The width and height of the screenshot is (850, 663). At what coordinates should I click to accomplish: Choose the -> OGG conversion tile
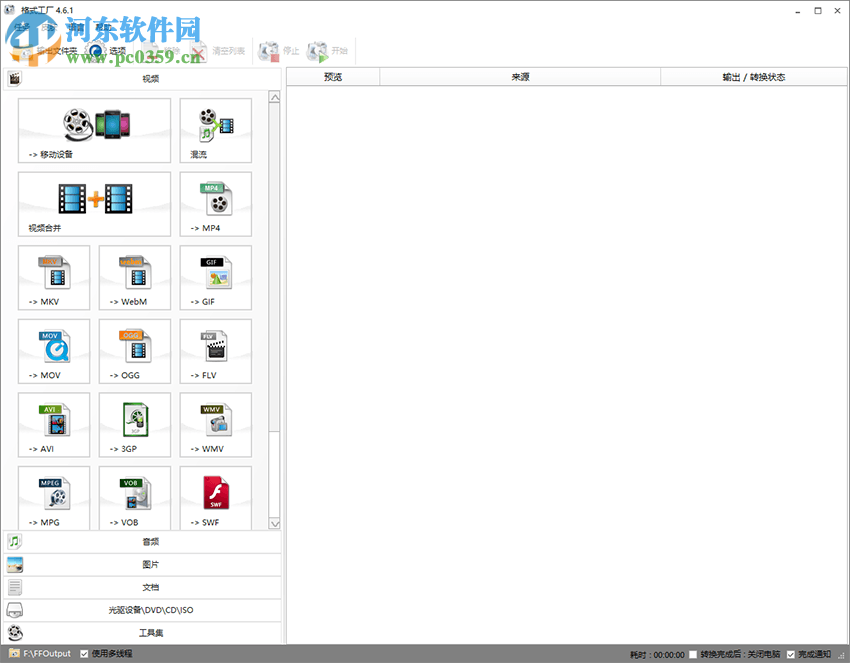[135, 351]
